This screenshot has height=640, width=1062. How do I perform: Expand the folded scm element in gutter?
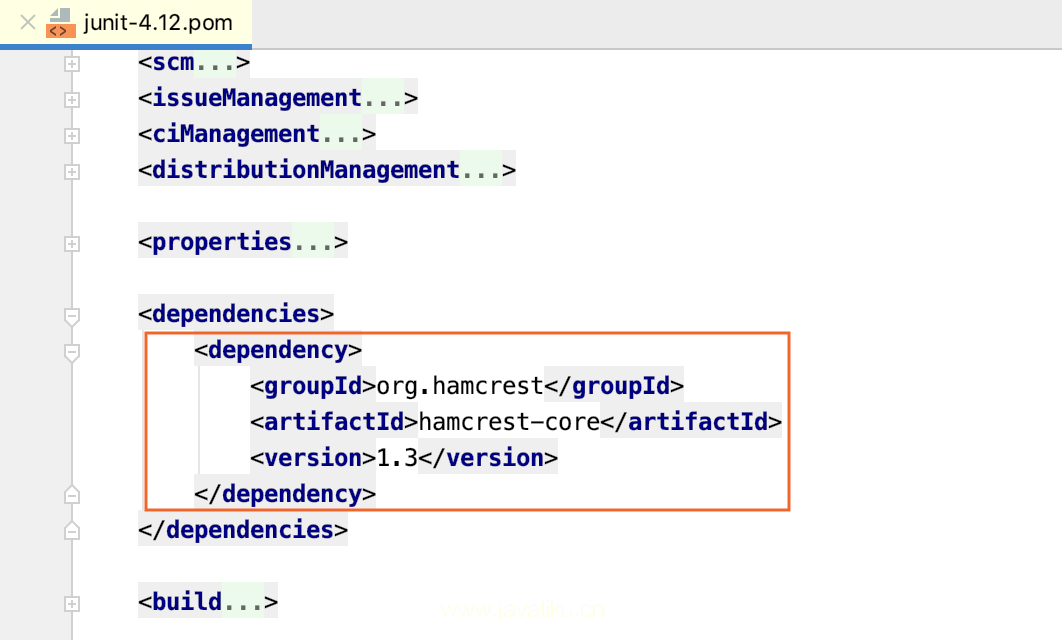71,64
